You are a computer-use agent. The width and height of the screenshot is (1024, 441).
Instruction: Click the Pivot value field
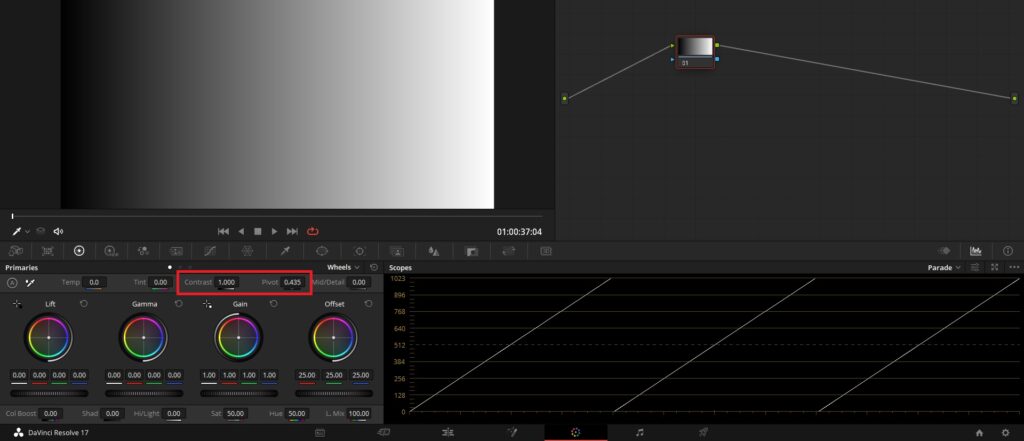(292, 282)
